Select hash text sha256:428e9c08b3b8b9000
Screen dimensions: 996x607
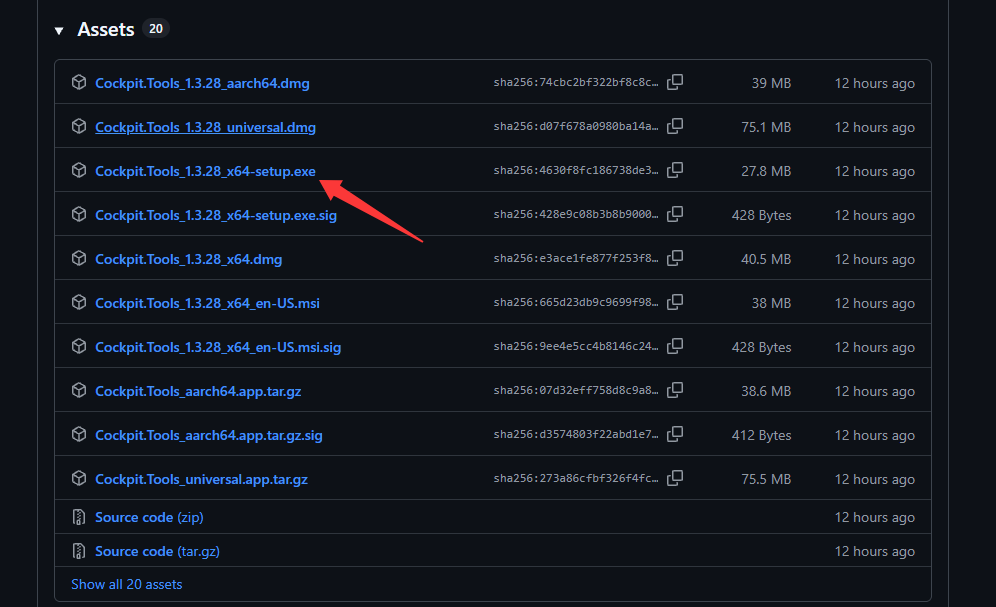(x=576, y=215)
